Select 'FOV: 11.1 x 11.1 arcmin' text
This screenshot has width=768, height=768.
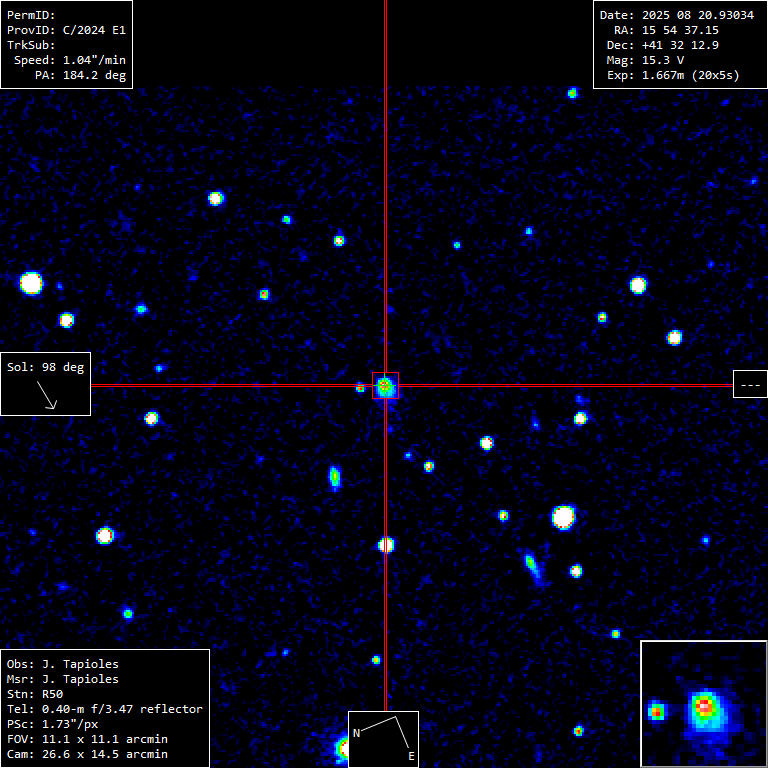[87, 739]
